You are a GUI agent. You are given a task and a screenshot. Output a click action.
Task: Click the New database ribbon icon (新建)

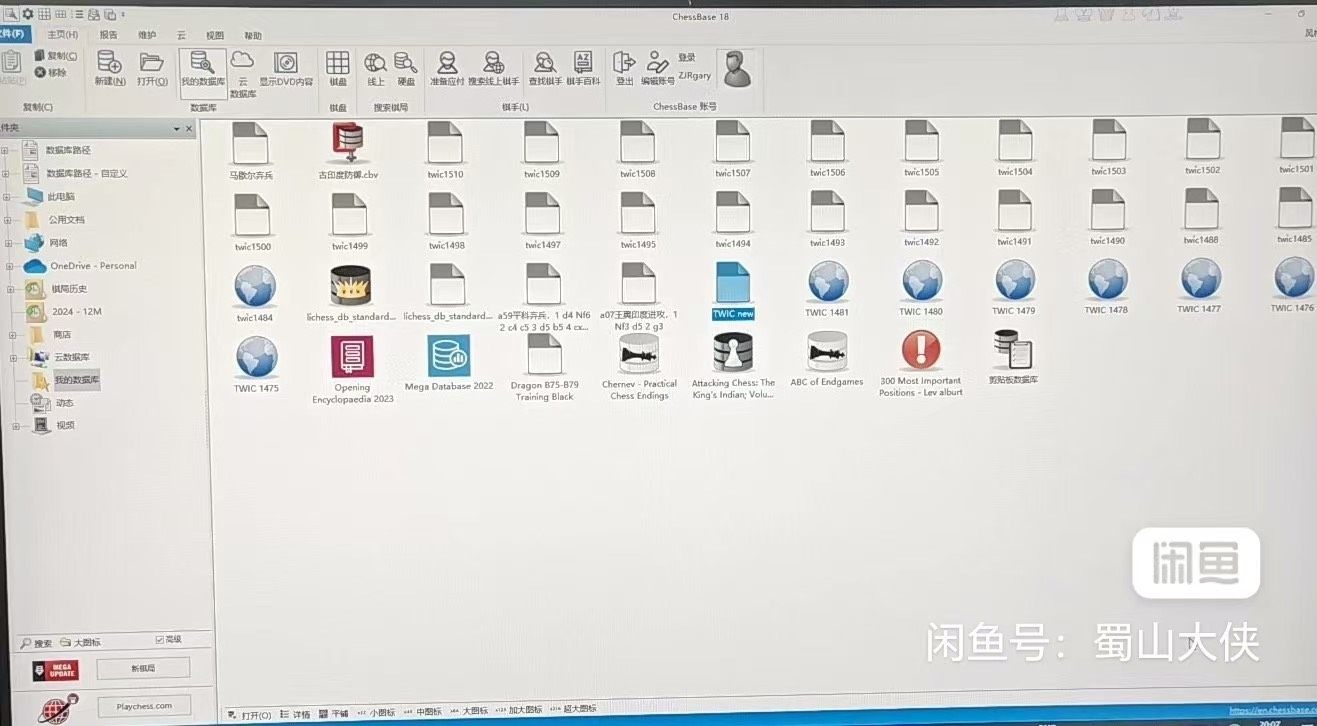[x=110, y=68]
